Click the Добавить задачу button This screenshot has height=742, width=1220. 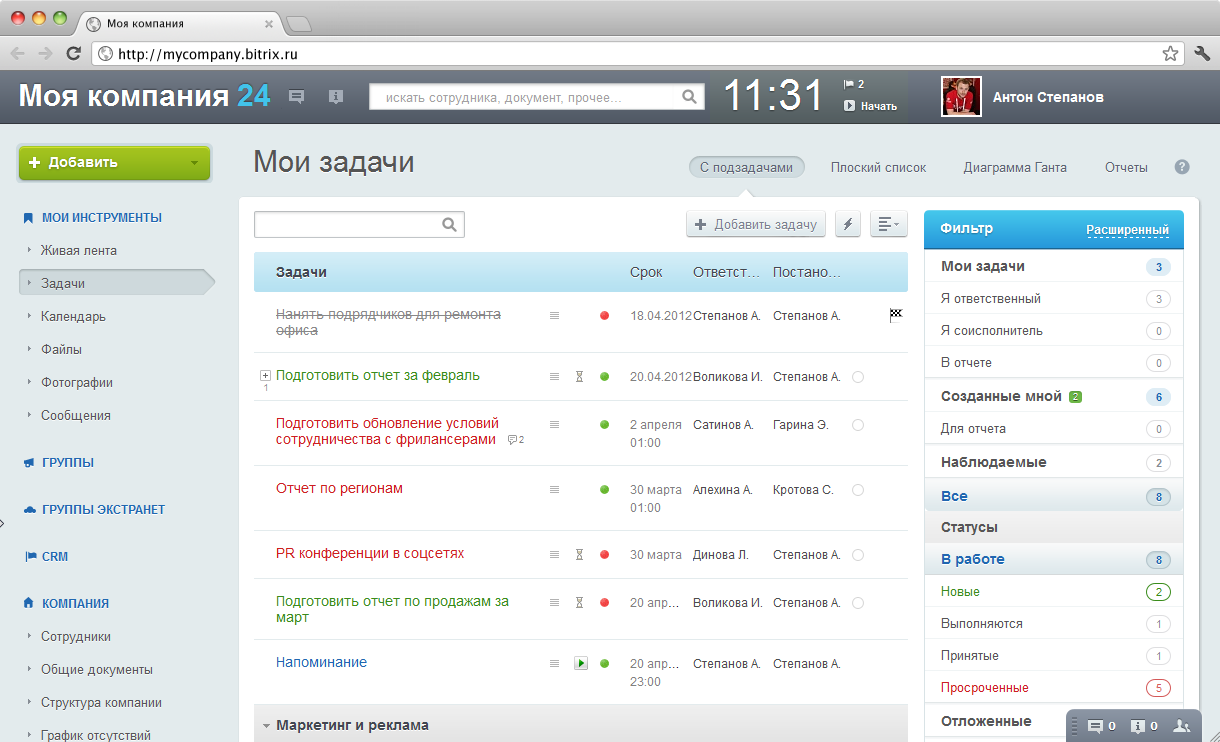(756, 225)
